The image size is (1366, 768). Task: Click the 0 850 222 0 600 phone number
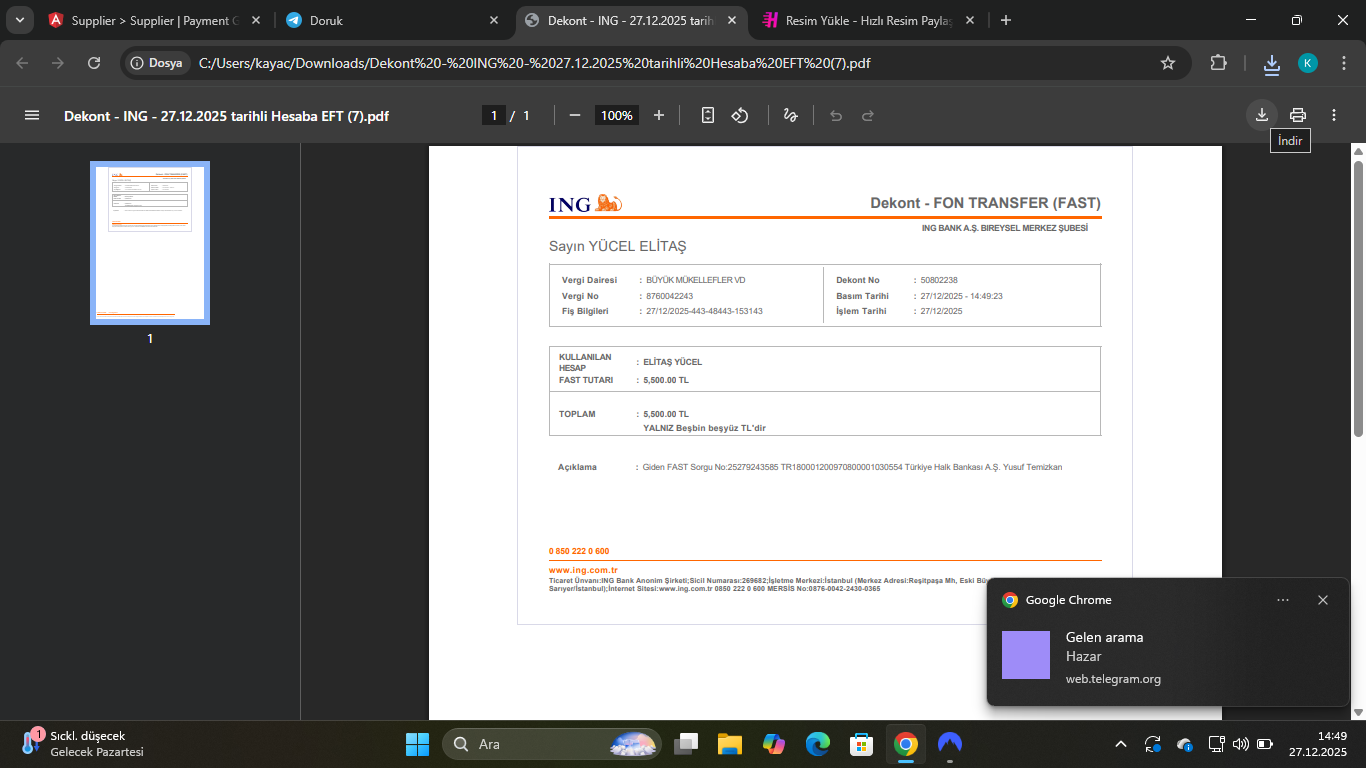[579, 551]
